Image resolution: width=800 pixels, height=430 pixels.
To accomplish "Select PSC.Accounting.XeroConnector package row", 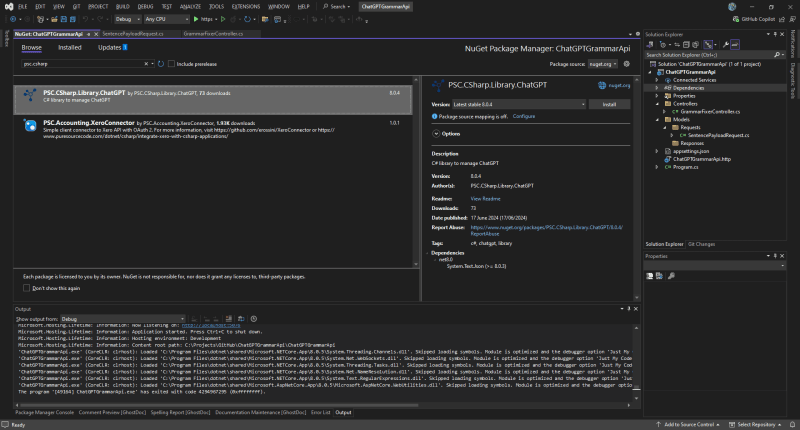I will point(213,130).
